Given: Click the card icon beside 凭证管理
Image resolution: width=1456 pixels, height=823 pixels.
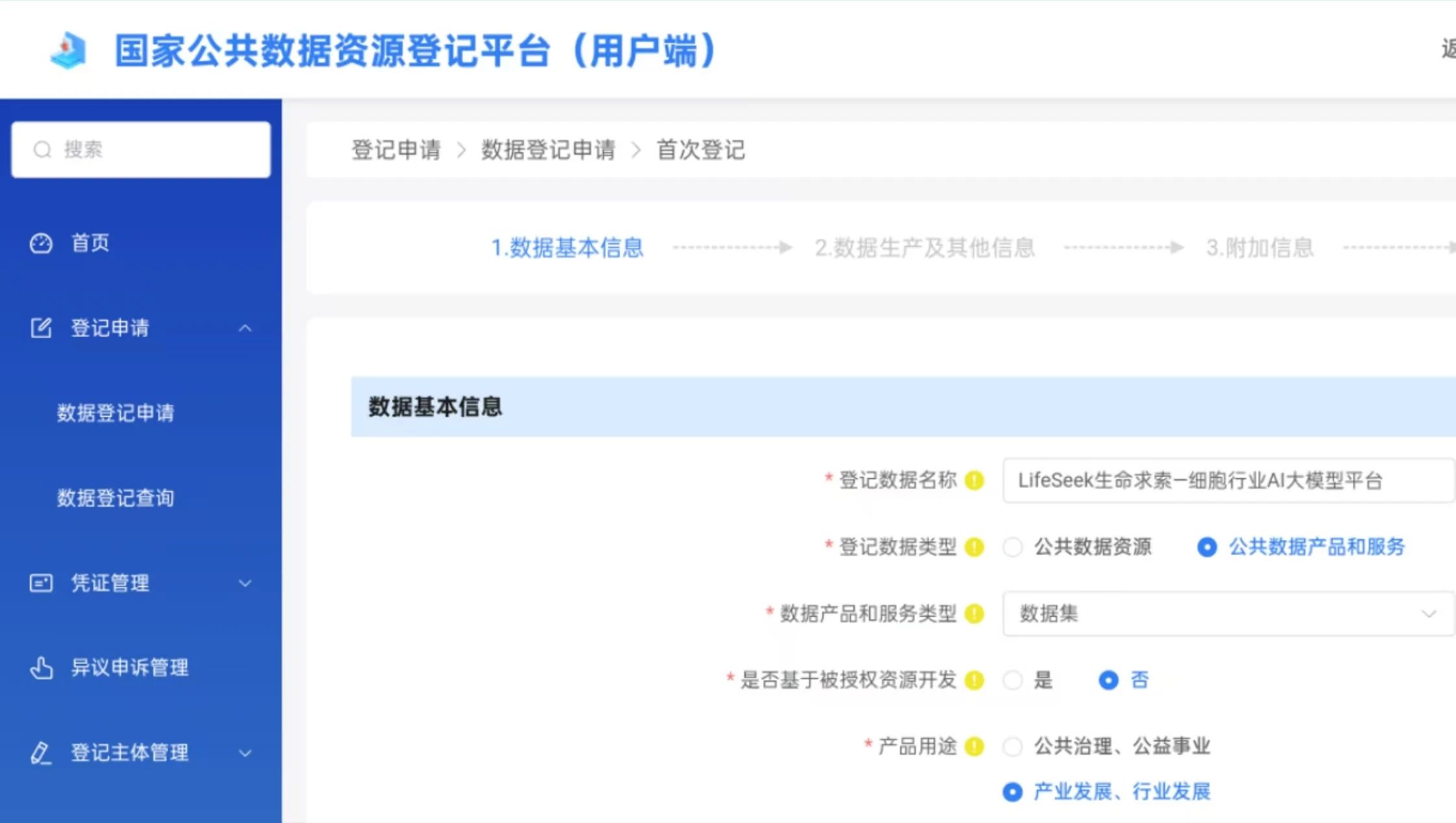Looking at the screenshot, I should [41, 583].
